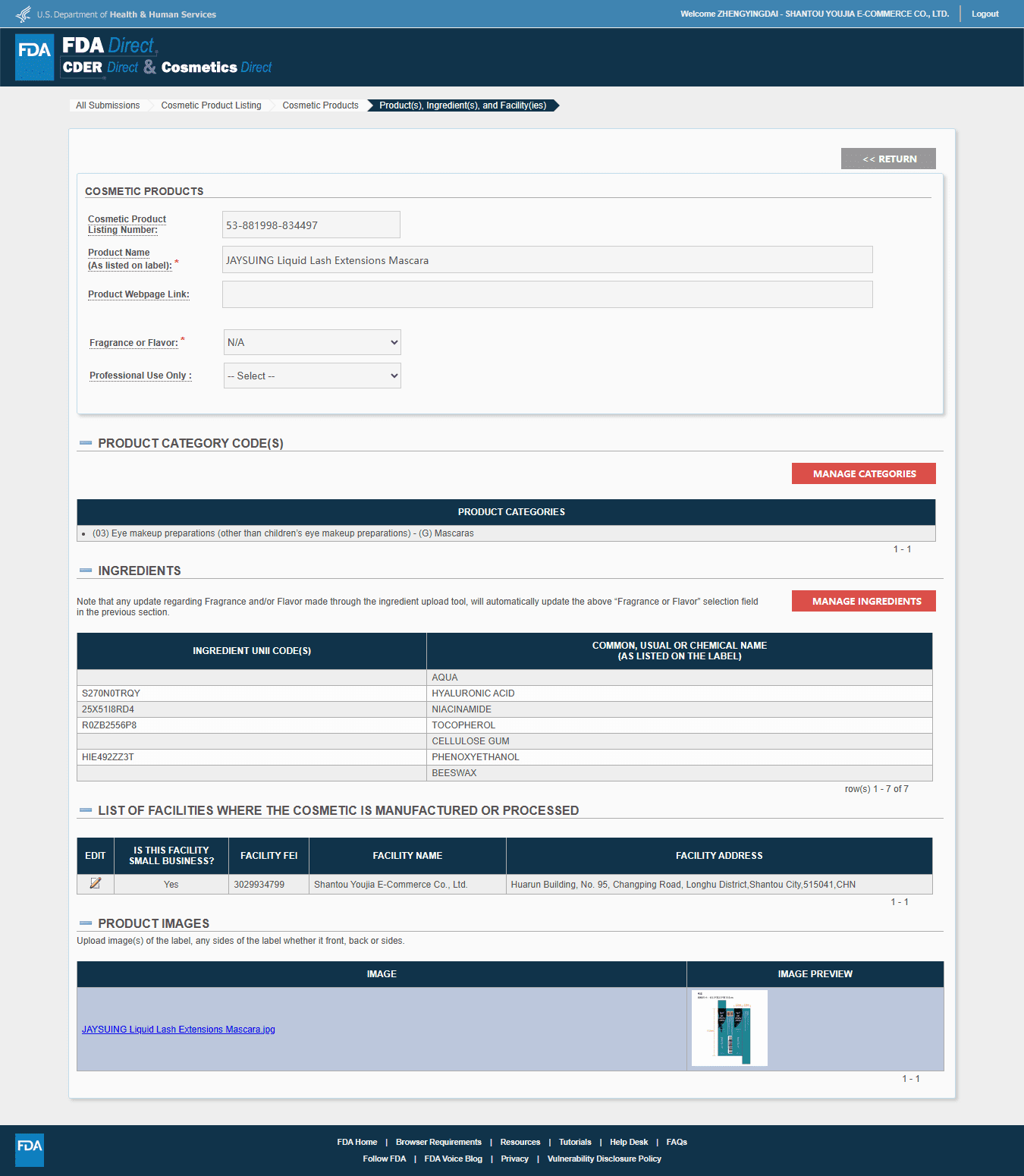Click the FDA logo in footer
The width and height of the screenshot is (1024, 1176).
(30, 1150)
